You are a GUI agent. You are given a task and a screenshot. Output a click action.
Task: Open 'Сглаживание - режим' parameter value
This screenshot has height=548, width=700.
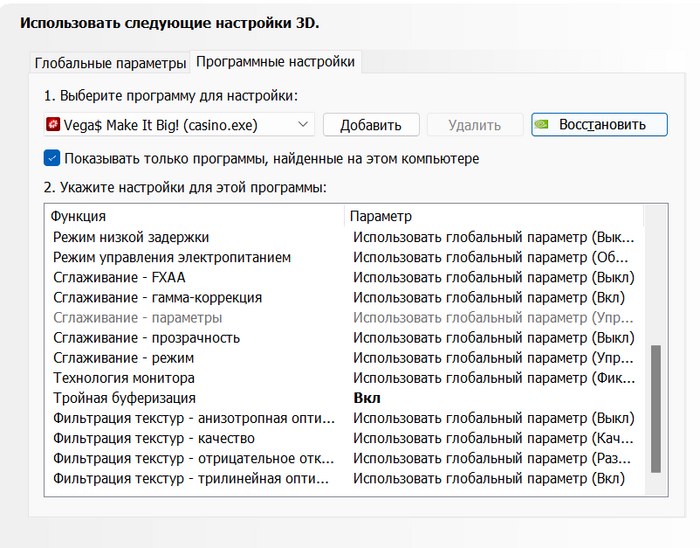pyautogui.click(x=493, y=358)
